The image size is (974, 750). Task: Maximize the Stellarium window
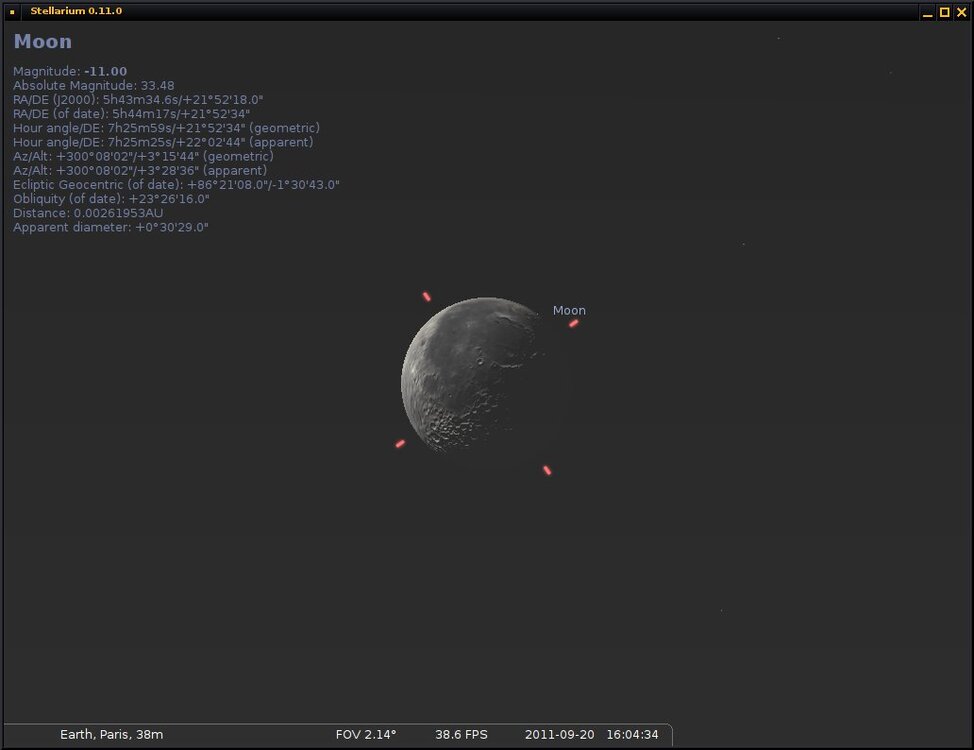(944, 12)
